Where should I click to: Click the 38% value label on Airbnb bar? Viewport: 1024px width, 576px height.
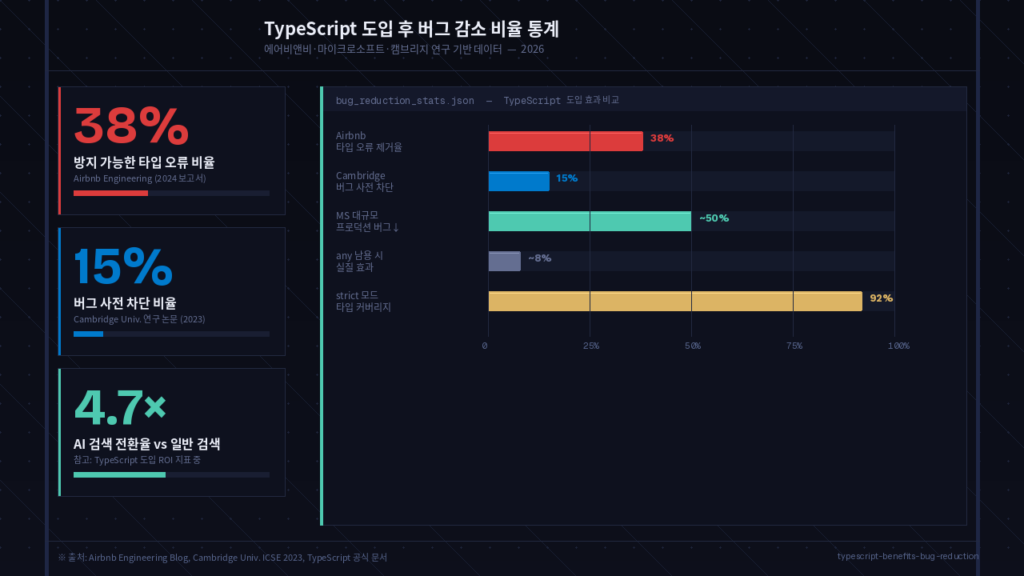click(660, 140)
